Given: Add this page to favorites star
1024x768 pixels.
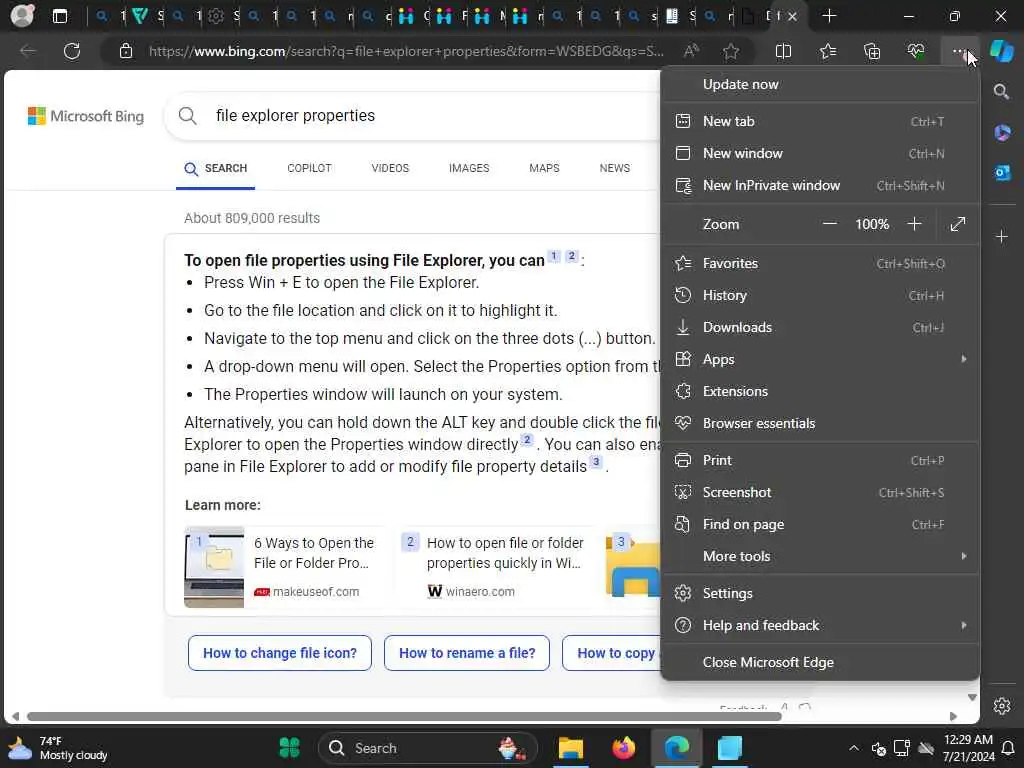Looking at the screenshot, I should [731, 51].
